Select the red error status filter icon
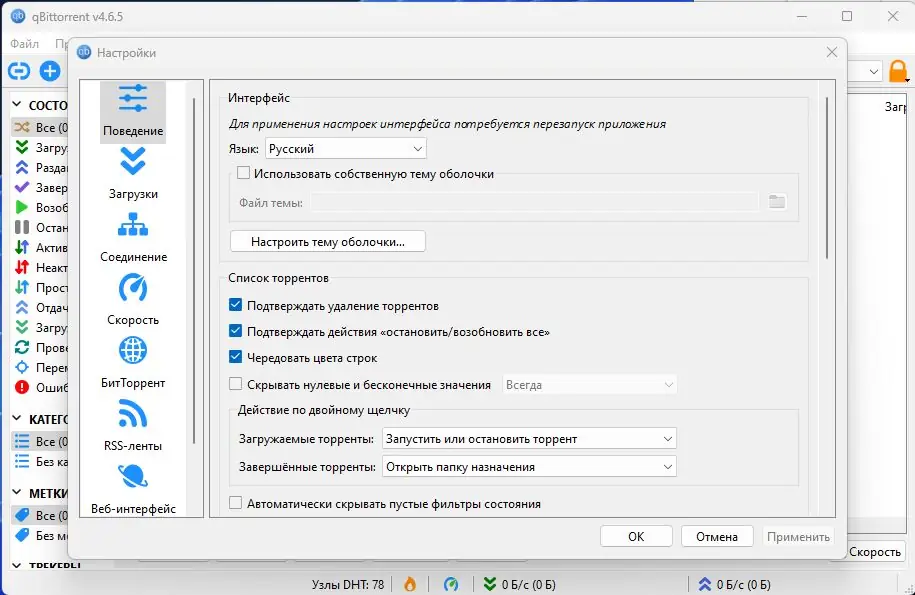 (x=22, y=387)
